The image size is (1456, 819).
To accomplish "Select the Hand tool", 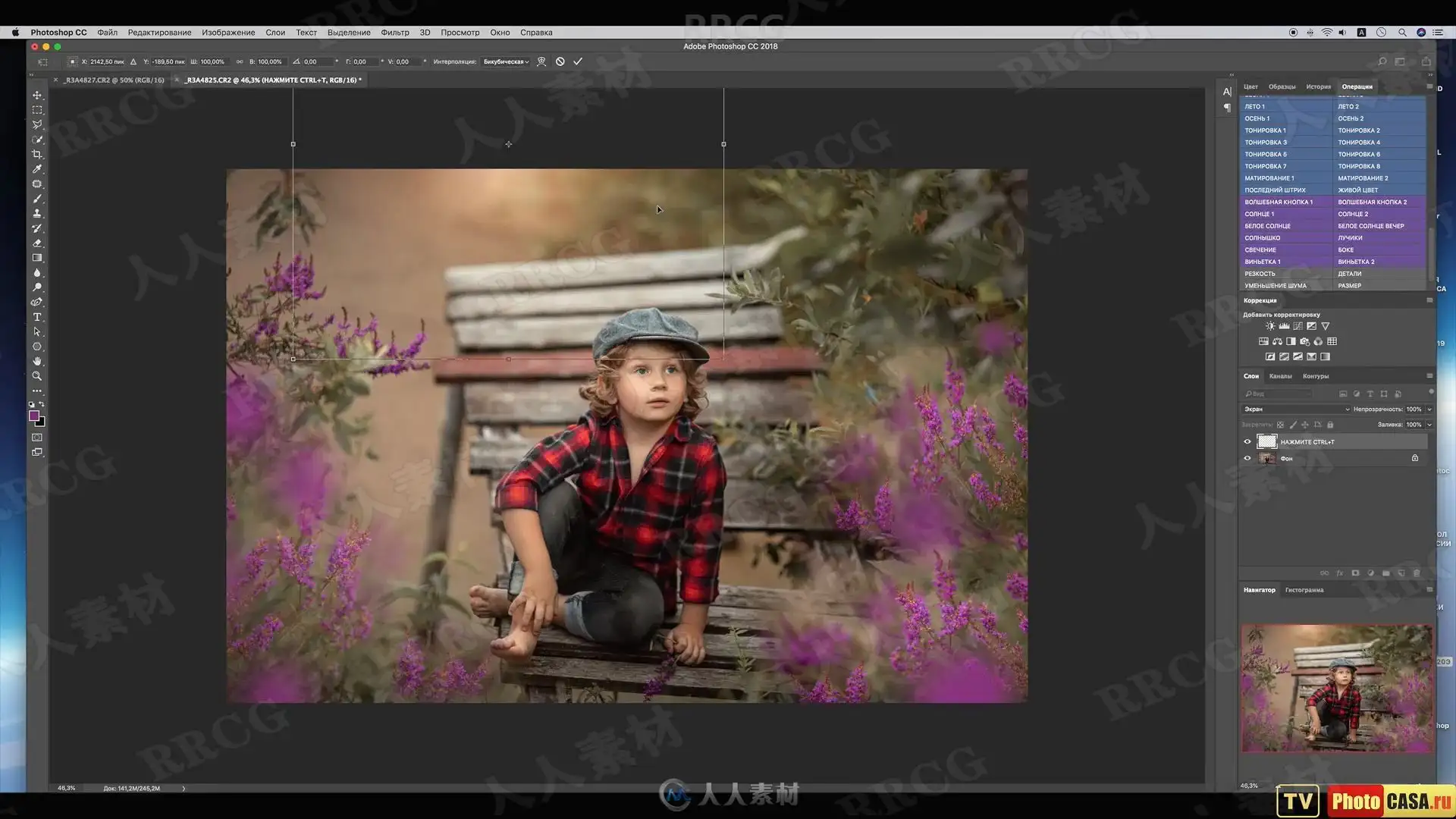I will tap(36, 362).
